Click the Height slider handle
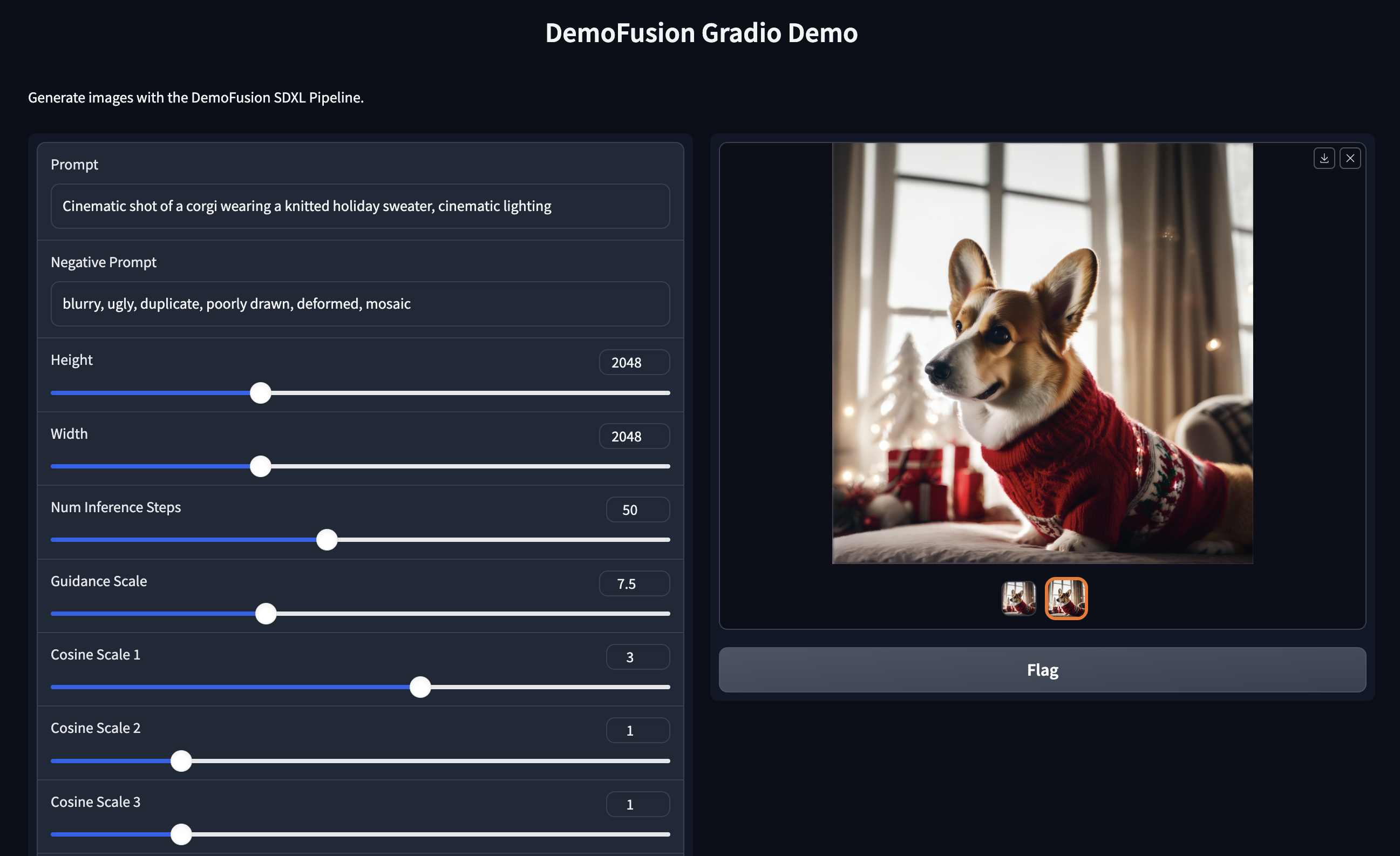This screenshot has width=1400, height=856. [260, 393]
